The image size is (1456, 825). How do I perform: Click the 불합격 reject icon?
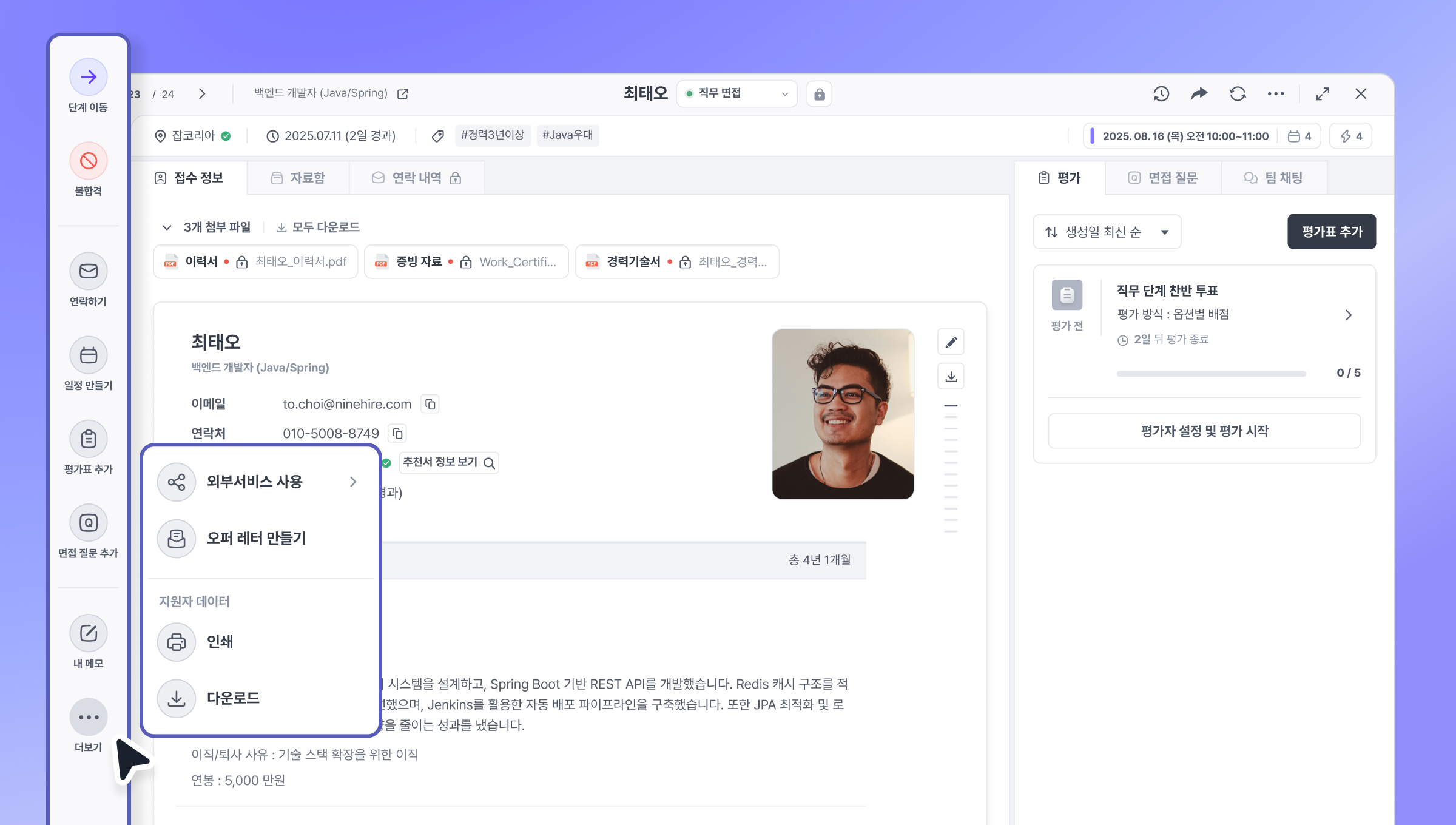click(x=89, y=161)
